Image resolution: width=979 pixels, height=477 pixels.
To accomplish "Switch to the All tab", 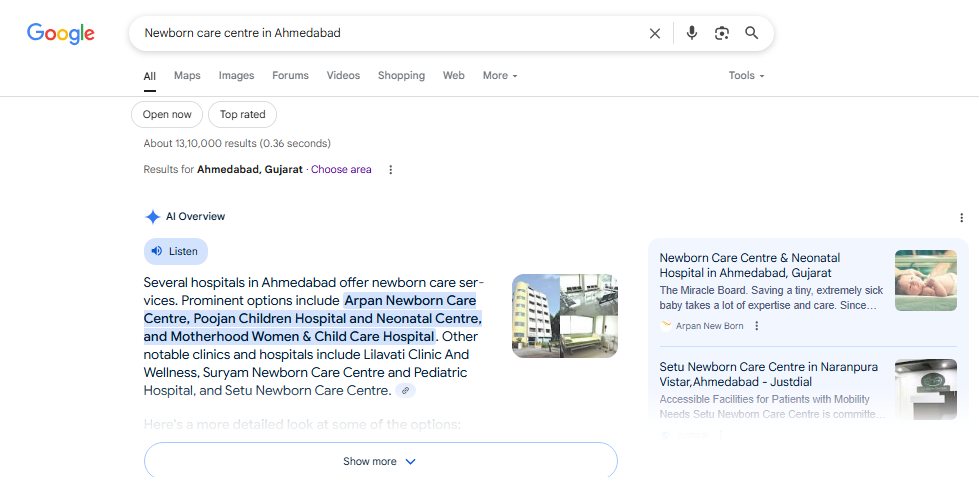I will click(x=149, y=76).
